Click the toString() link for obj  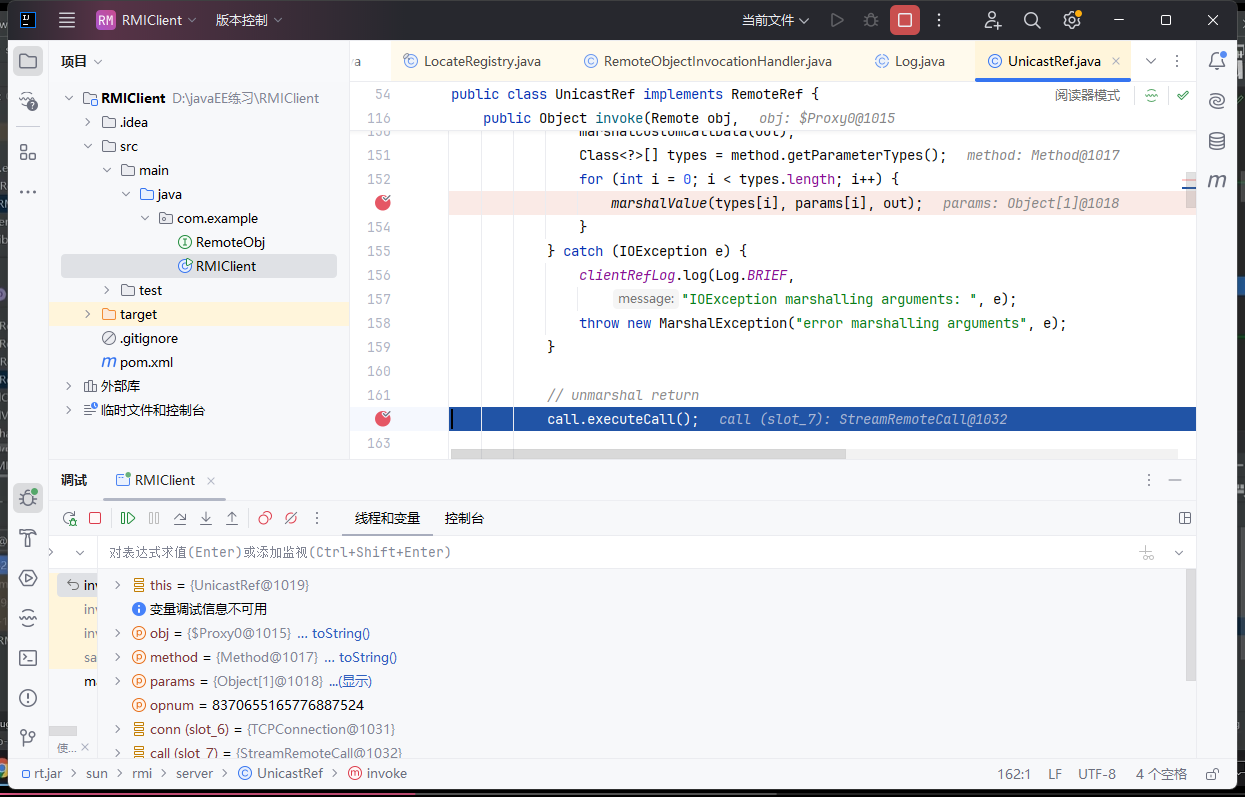pos(340,633)
